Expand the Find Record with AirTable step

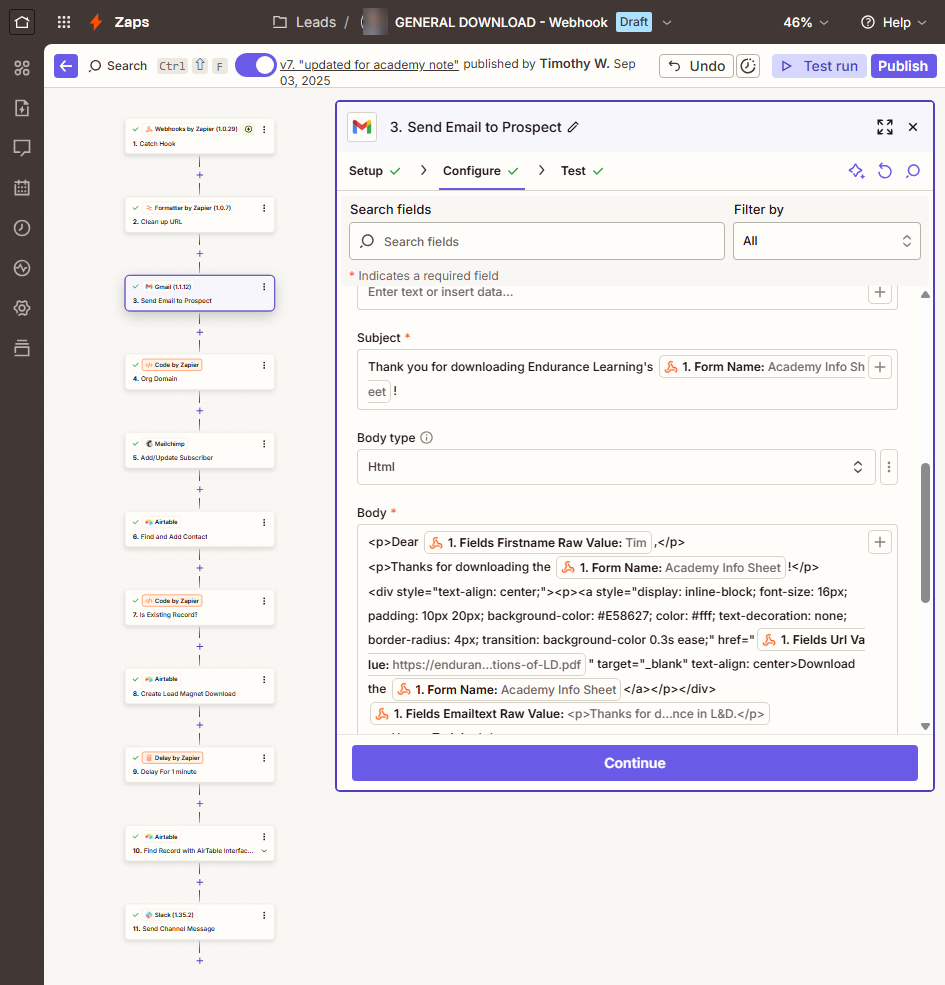point(264,851)
